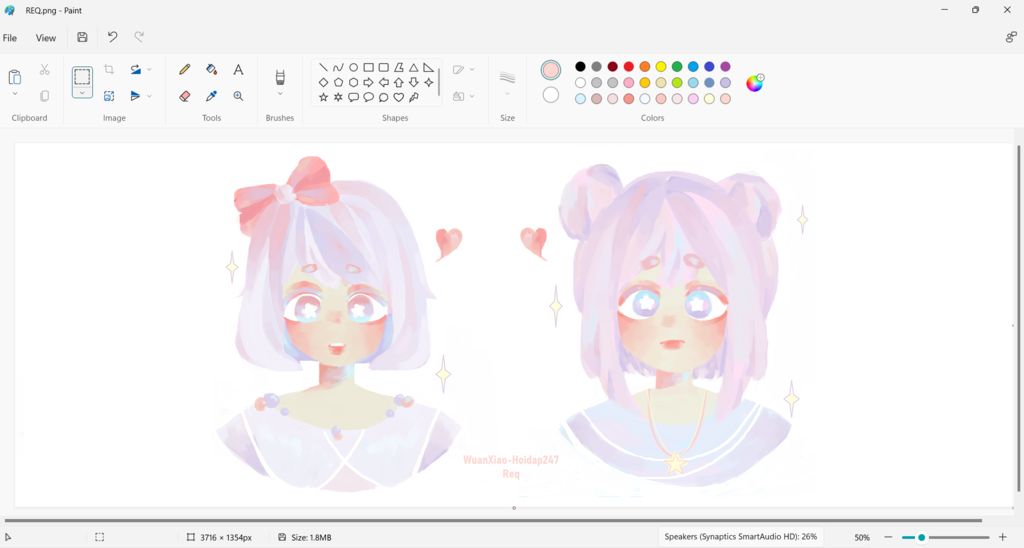Pick the purple color swatch
Viewport: 1024px width, 548px height.
coord(726,67)
